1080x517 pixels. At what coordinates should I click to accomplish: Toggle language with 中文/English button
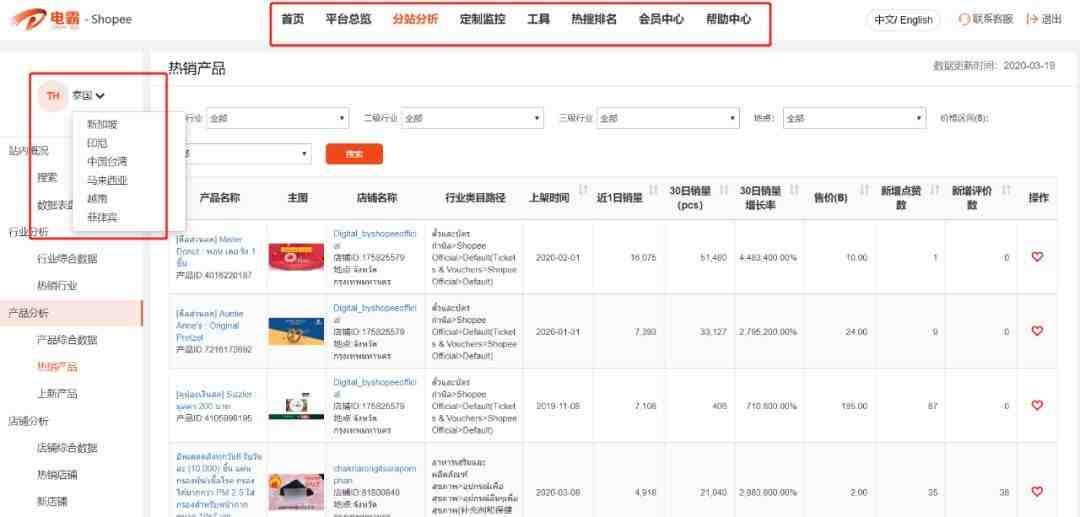[x=903, y=19]
